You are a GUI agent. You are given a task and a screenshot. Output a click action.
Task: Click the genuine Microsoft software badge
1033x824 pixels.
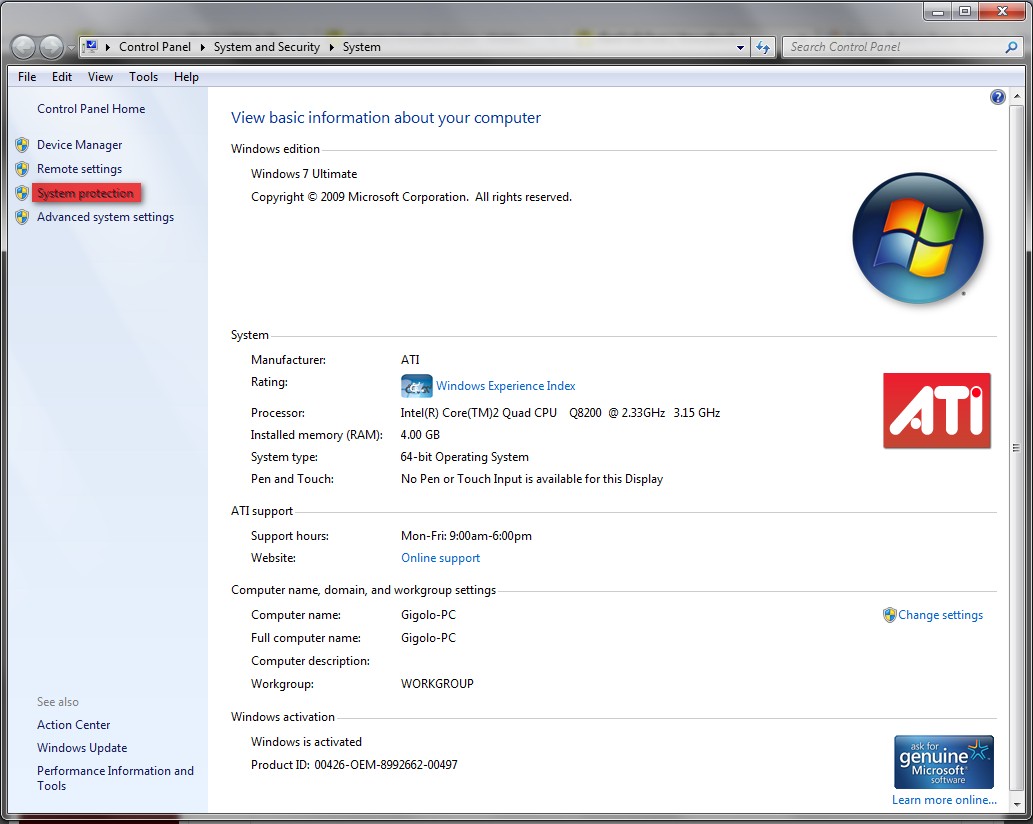pos(943,762)
